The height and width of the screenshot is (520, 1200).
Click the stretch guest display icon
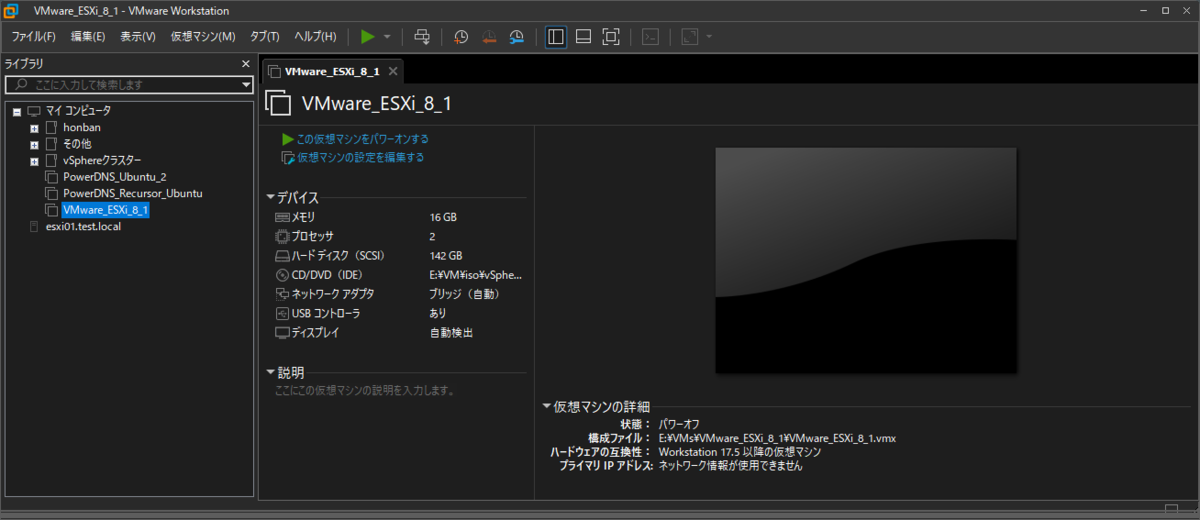(x=689, y=37)
